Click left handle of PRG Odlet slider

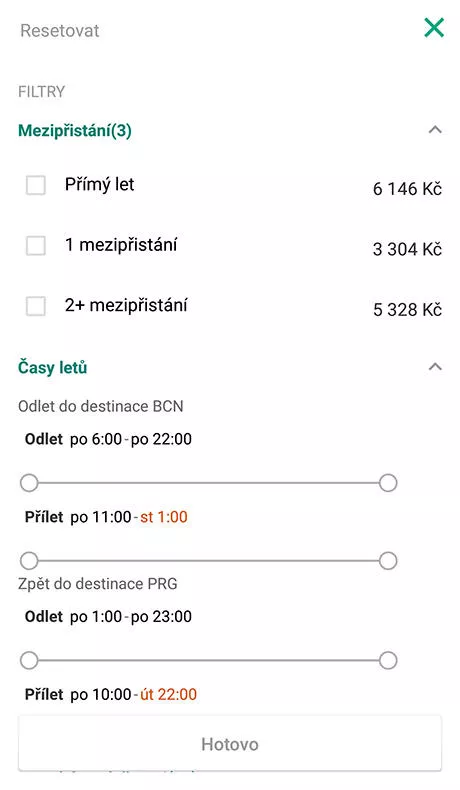click(29, 660)
